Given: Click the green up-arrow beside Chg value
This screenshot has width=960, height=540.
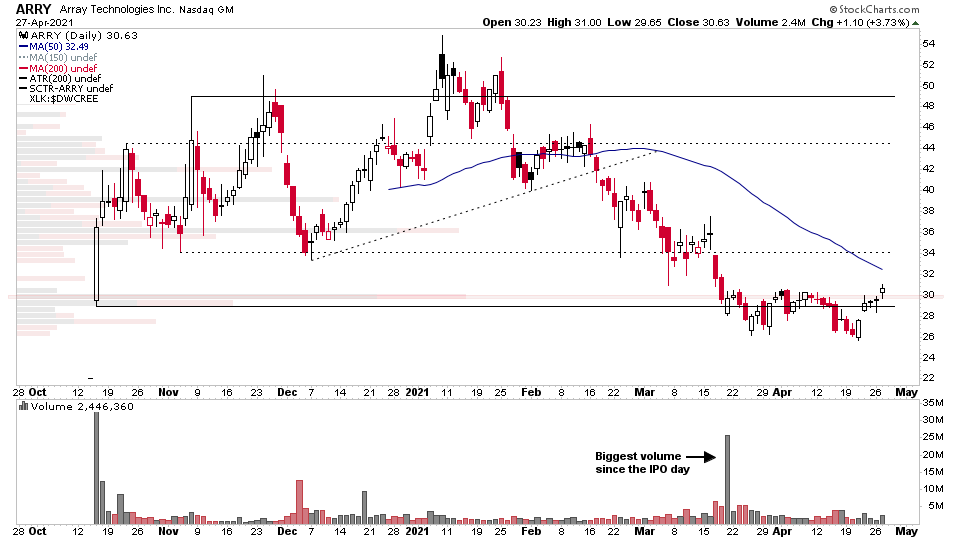Looking at the screenshot, I should [915, 23].
